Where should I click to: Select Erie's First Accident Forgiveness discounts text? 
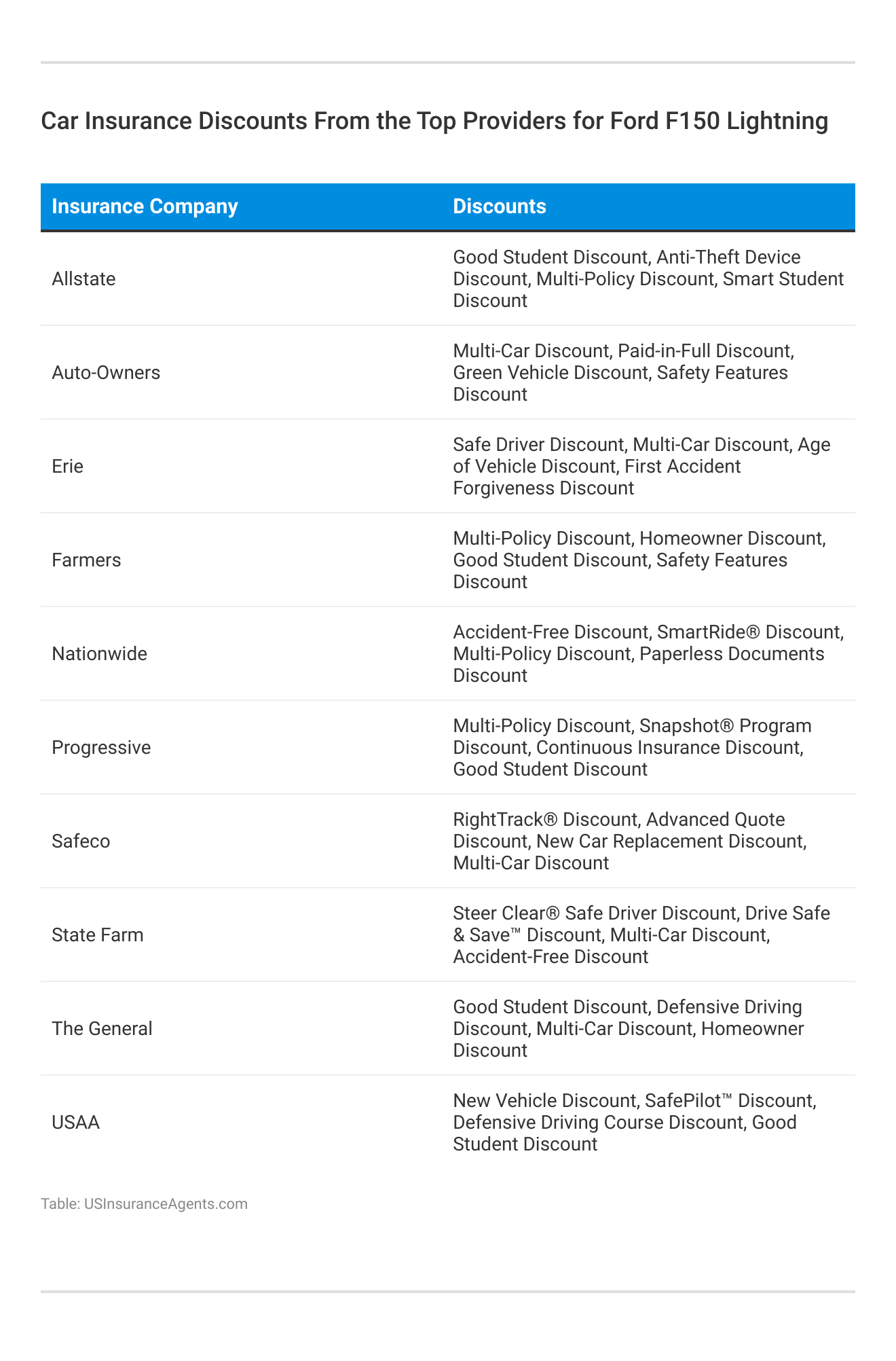click(641, 467)
